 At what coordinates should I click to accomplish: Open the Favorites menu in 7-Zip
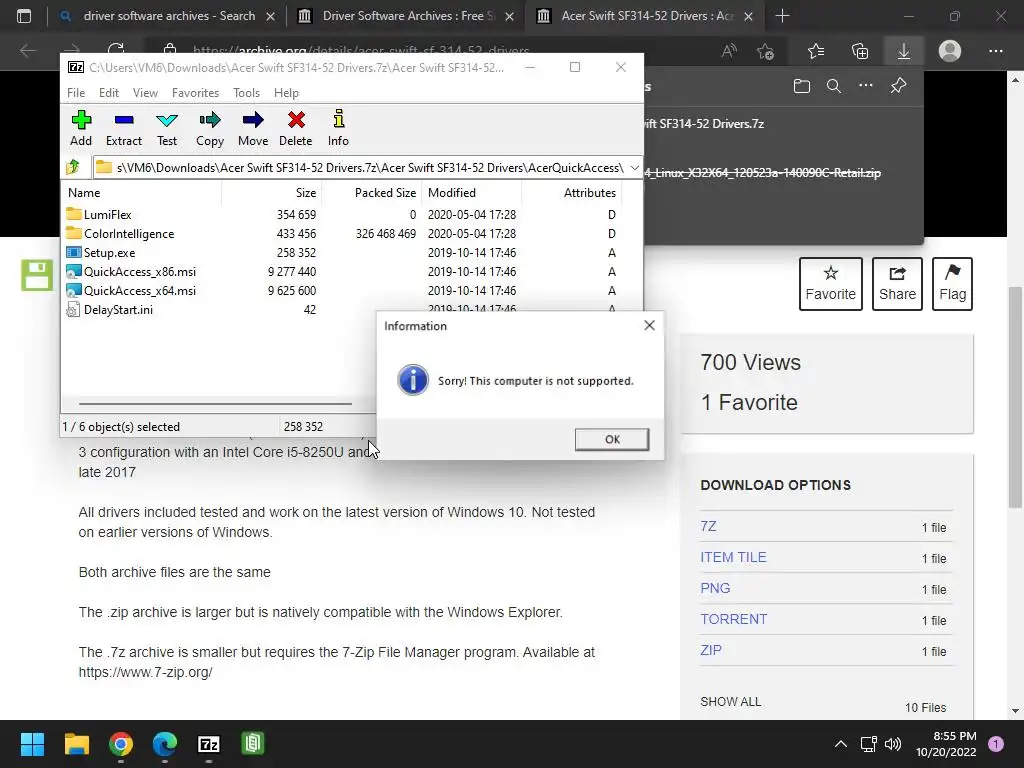(x=195, y=93)
